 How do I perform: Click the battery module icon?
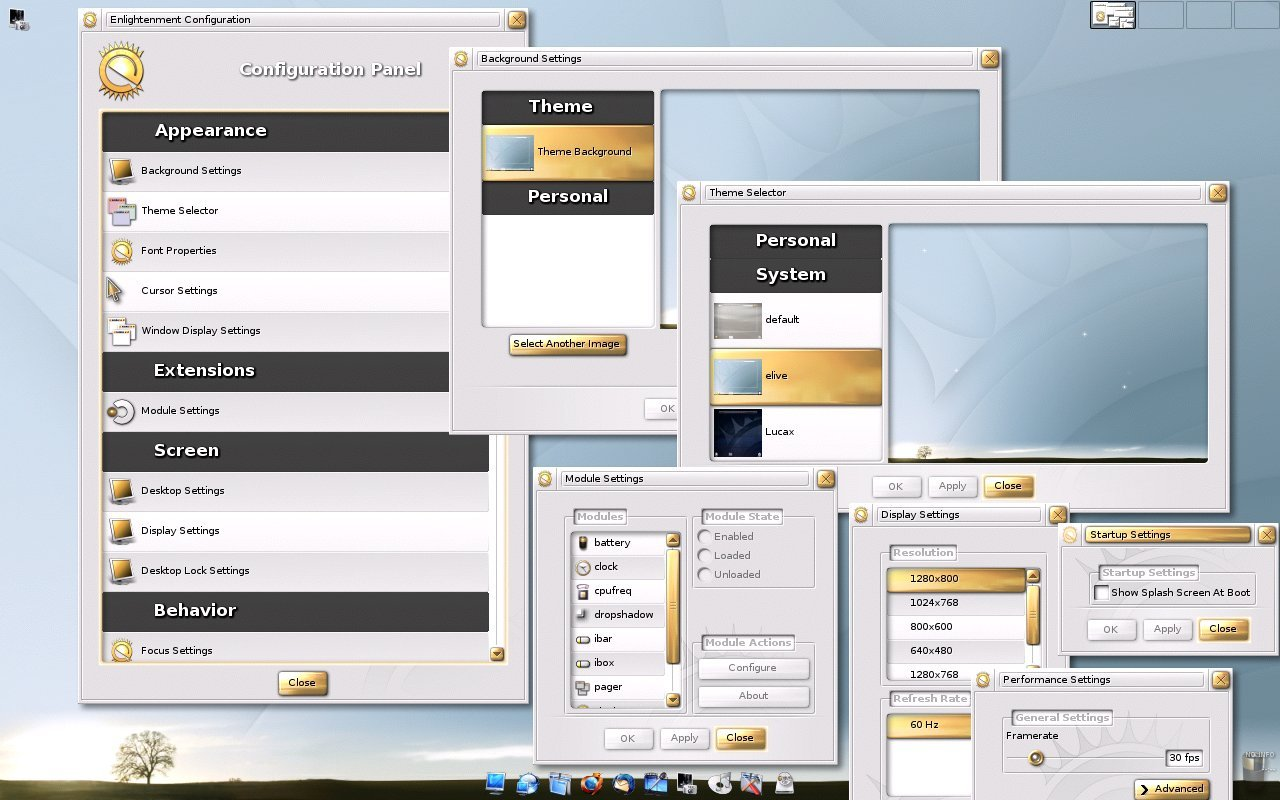(584, 542)
